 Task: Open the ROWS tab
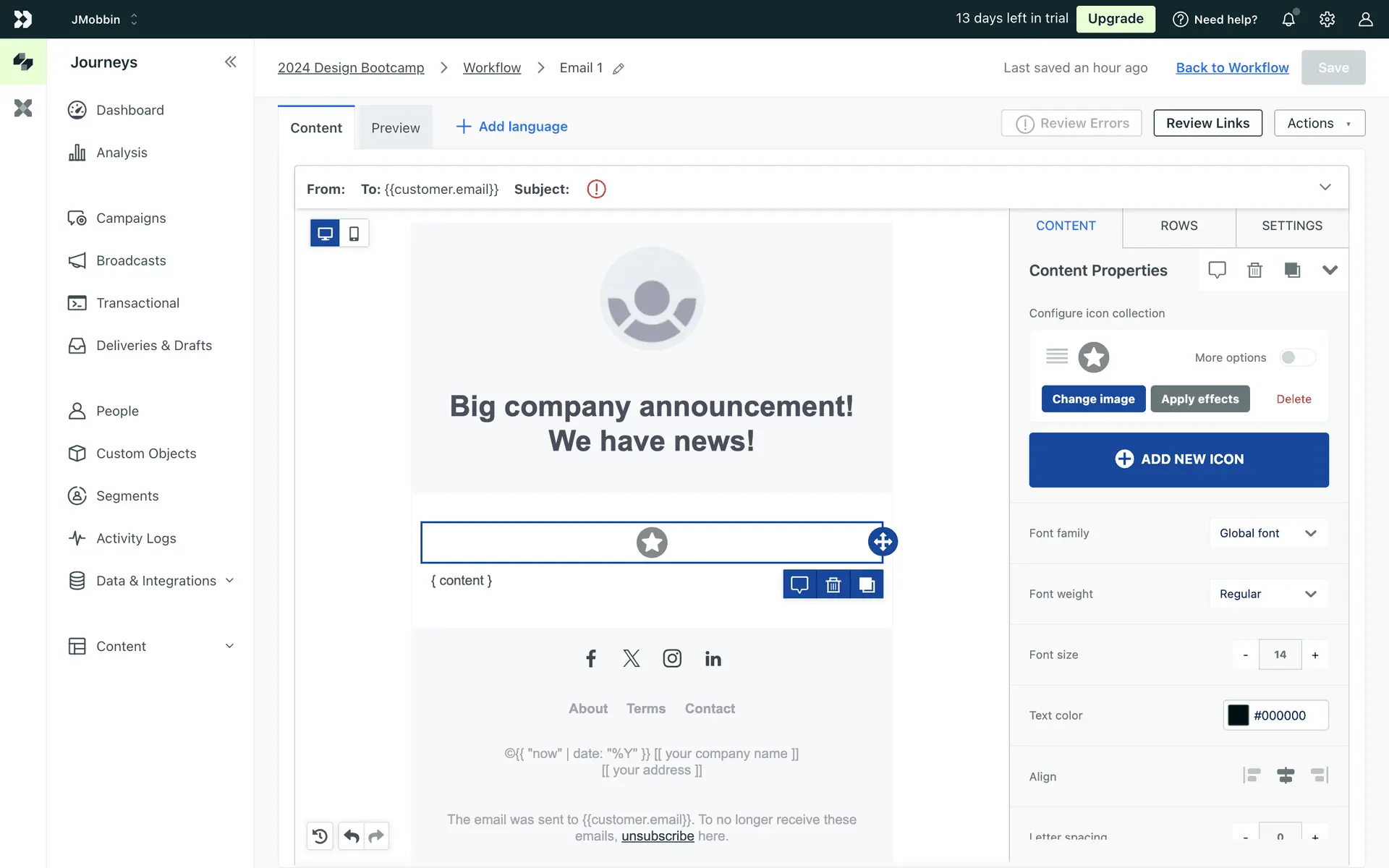(1178, 226)
